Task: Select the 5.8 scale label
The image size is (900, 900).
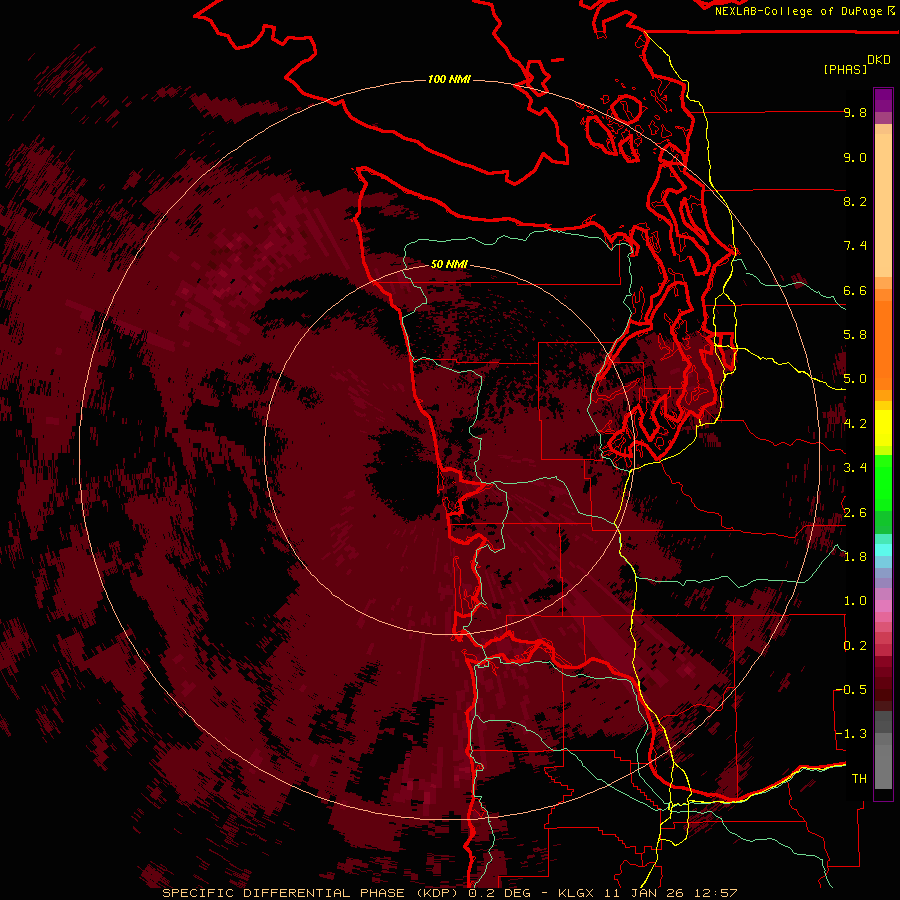Action: pos(855,335)
